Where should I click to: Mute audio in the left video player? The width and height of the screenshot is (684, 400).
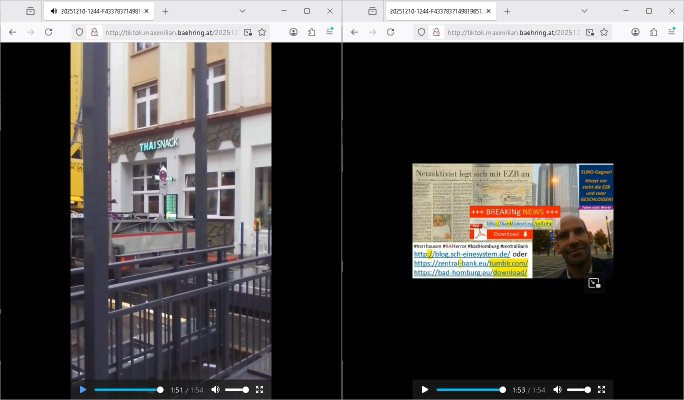click(215, 389)
